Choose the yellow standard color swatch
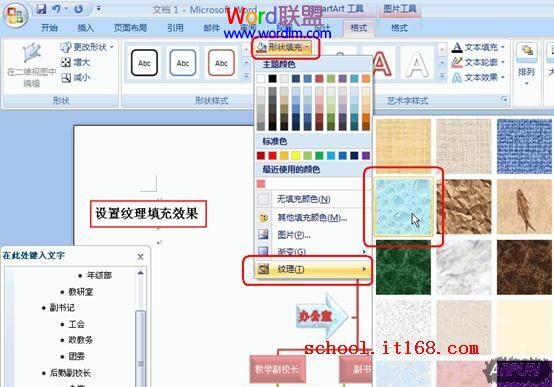This screenshot has width=554, height=387. [296, 156]
